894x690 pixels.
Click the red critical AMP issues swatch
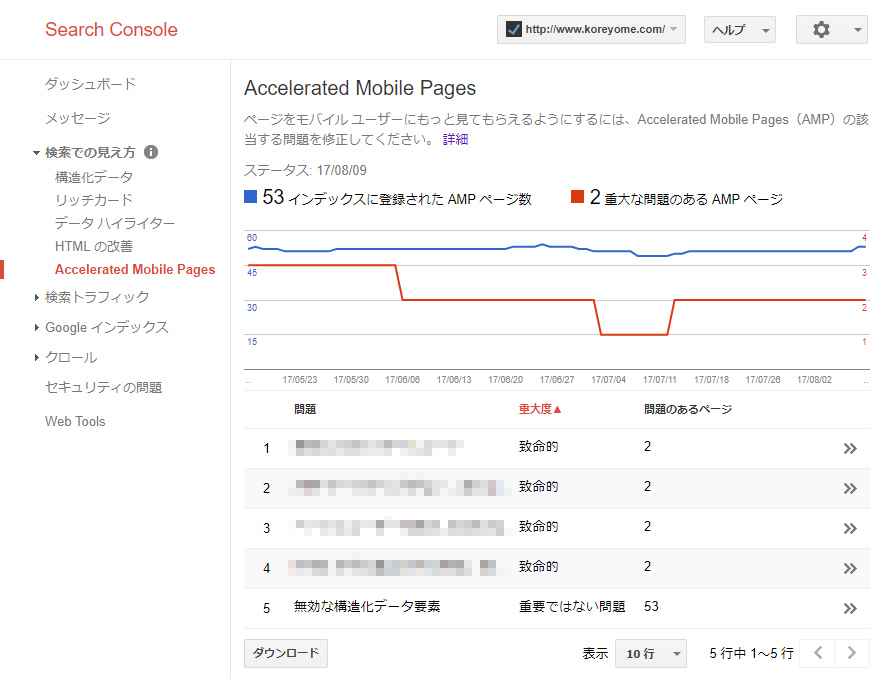(578, 197)
